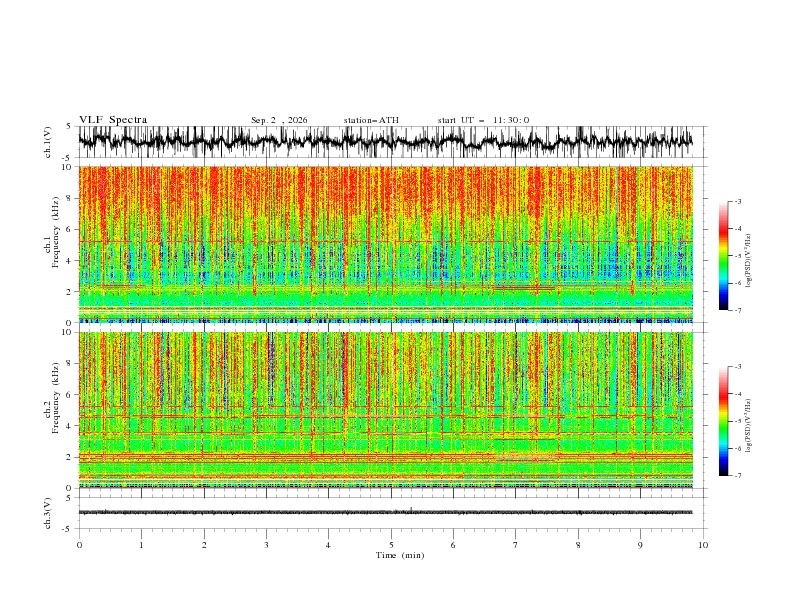Click the lower color bar for ch.2
This screenshot has height=612, width=792.
tap(724, 421)
